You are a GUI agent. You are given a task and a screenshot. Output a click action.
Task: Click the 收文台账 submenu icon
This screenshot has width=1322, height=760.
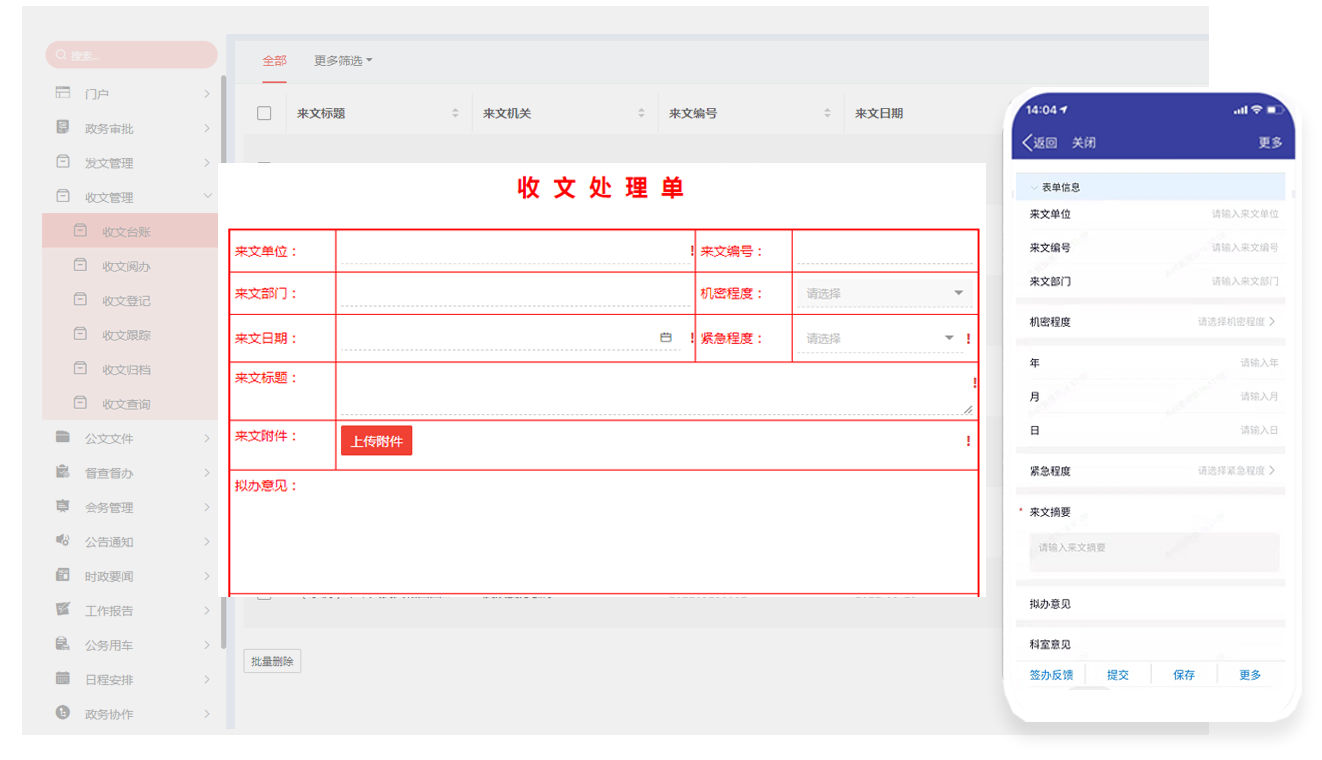pyautogui.click(x=80, y=231)
